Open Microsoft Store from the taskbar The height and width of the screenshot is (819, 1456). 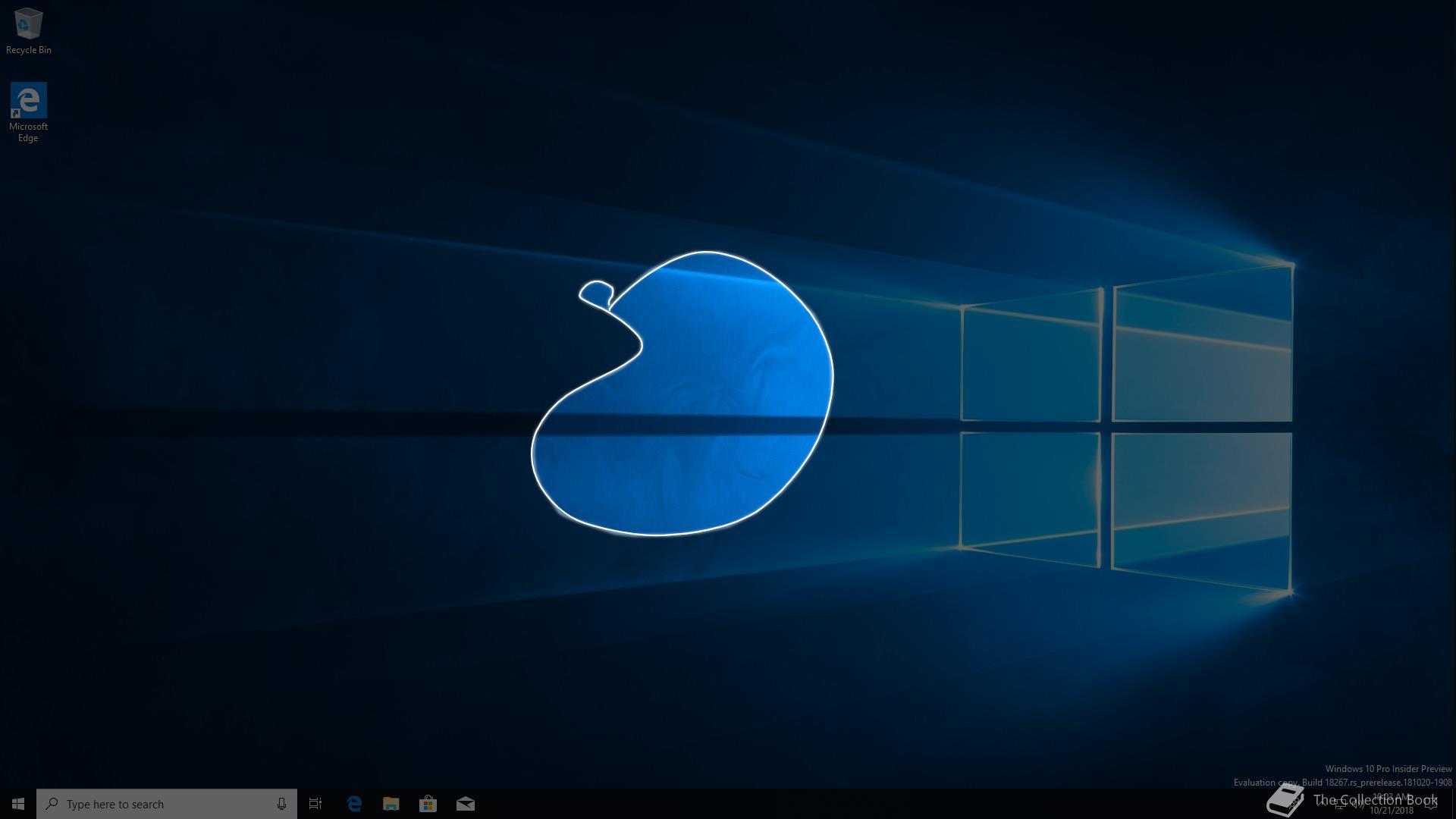[428, 804]
